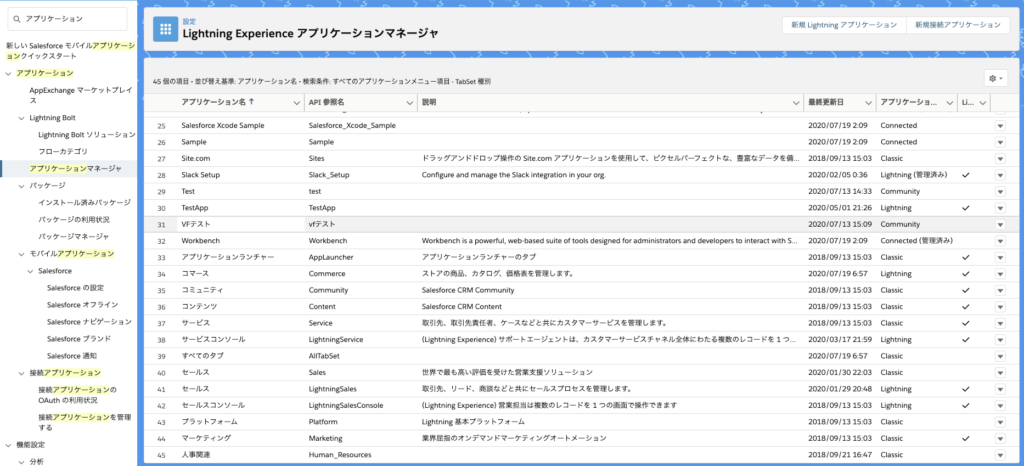Click the Lightning checkmark in コミュニティ row

966,290
